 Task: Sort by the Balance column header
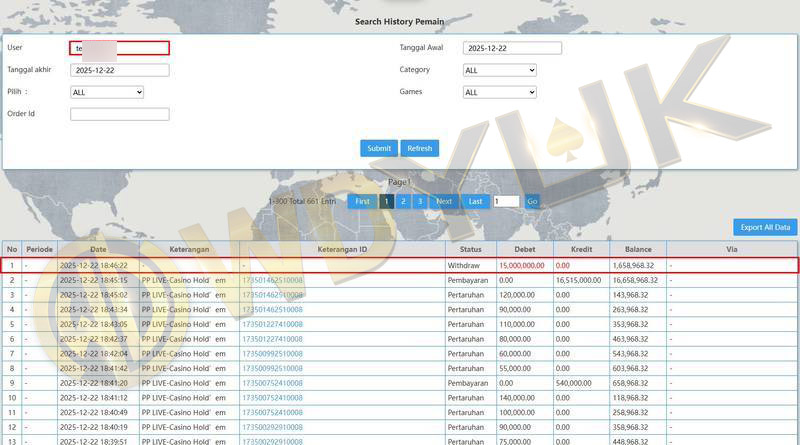638,249
